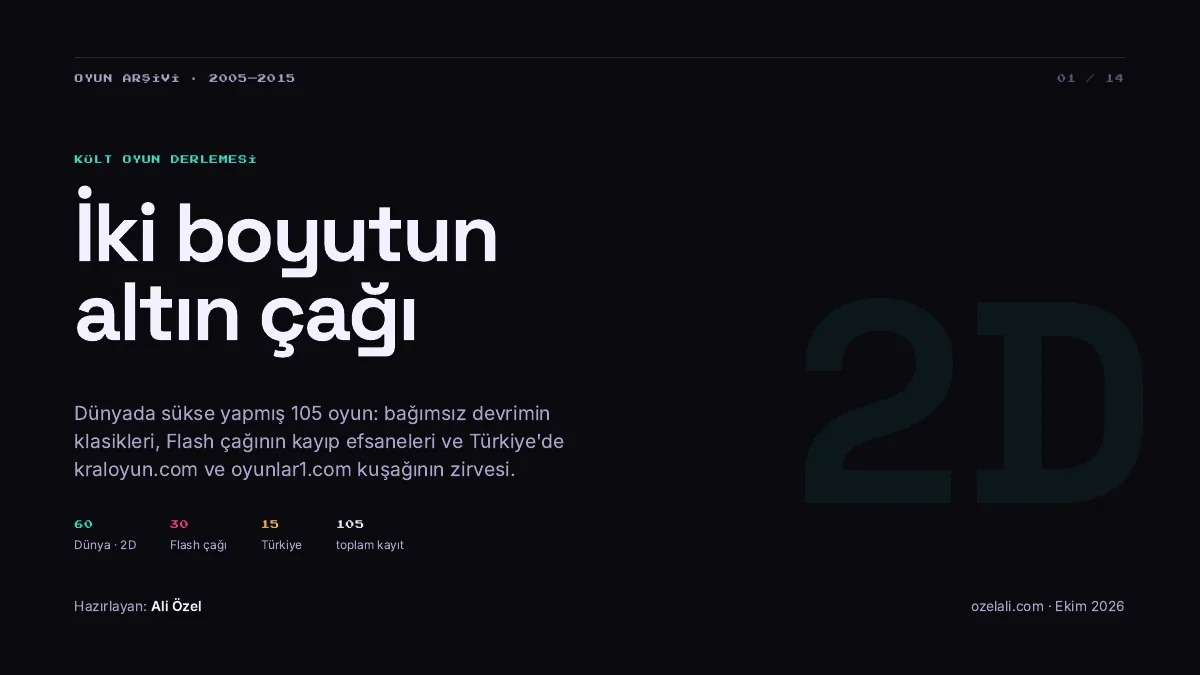1200x675 pixels.
Task: Click the 'Türkiye' stat label
Action: pos(281,545)
